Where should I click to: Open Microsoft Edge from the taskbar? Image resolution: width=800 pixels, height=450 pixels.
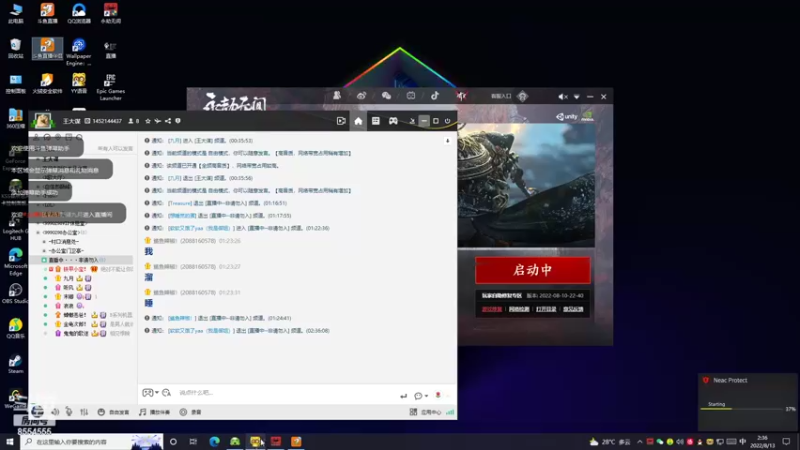click(214, 441)
